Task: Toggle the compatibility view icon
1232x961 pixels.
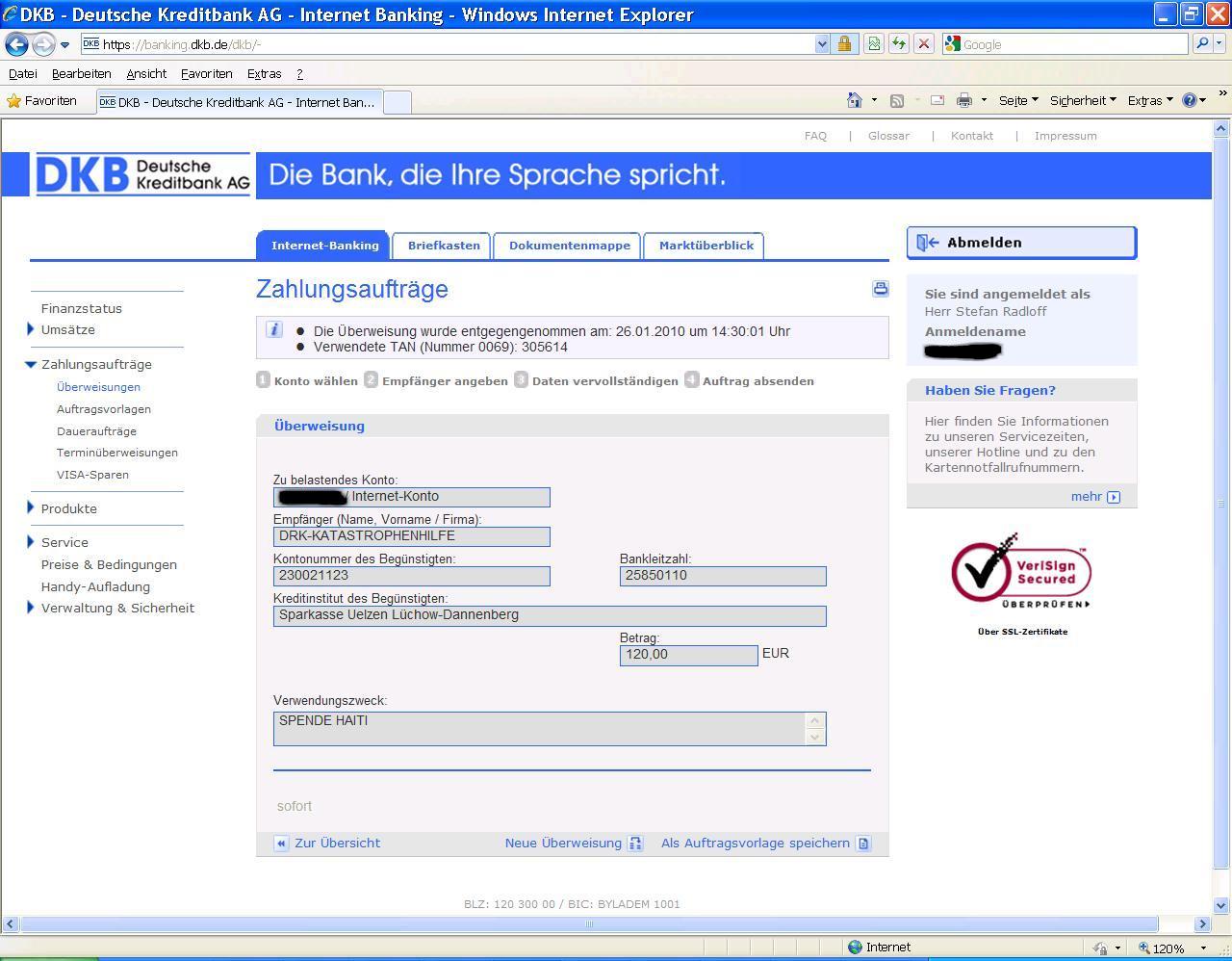Action: [873, 43]
